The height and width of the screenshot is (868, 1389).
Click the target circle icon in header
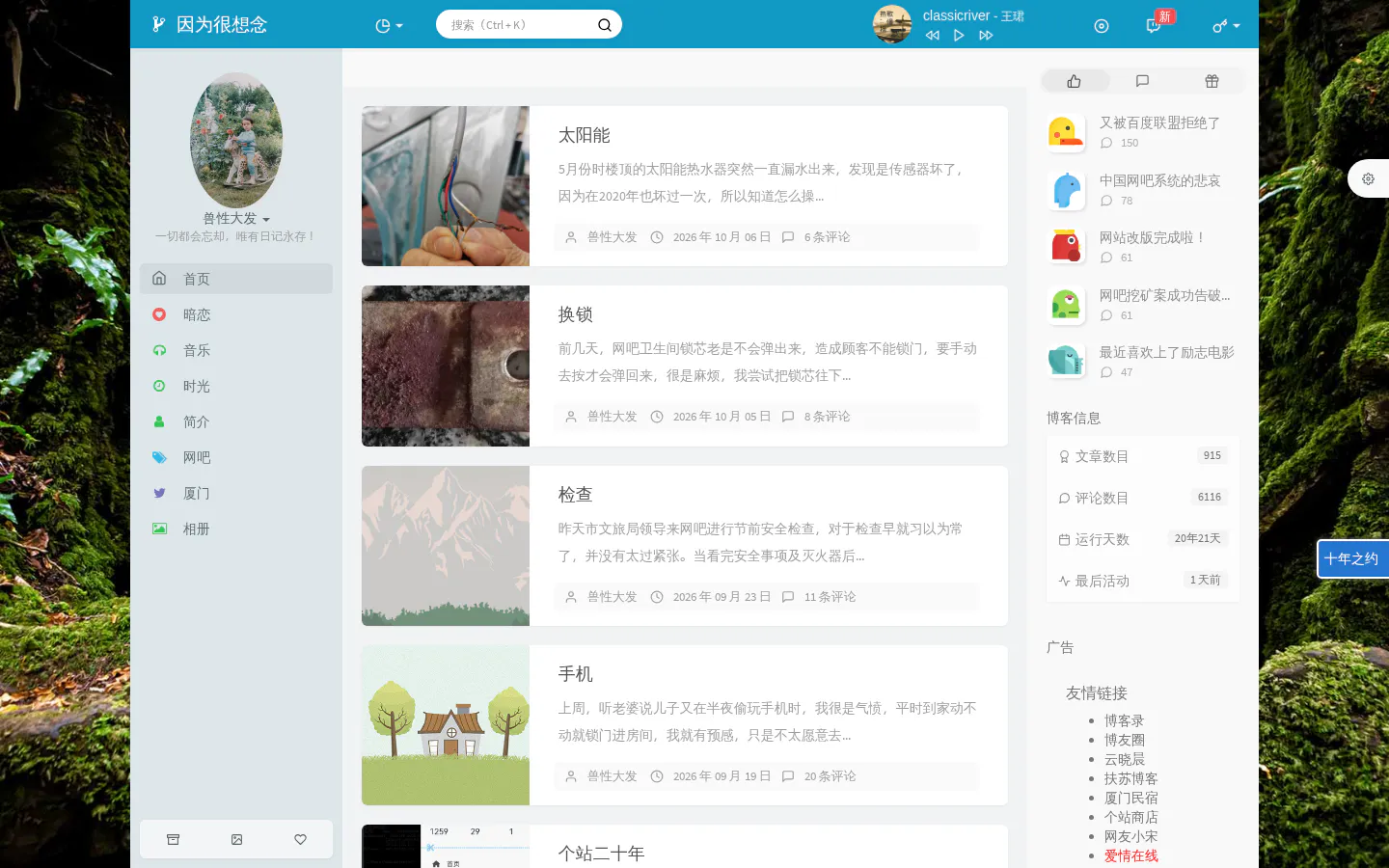(x=1102, y=26)
